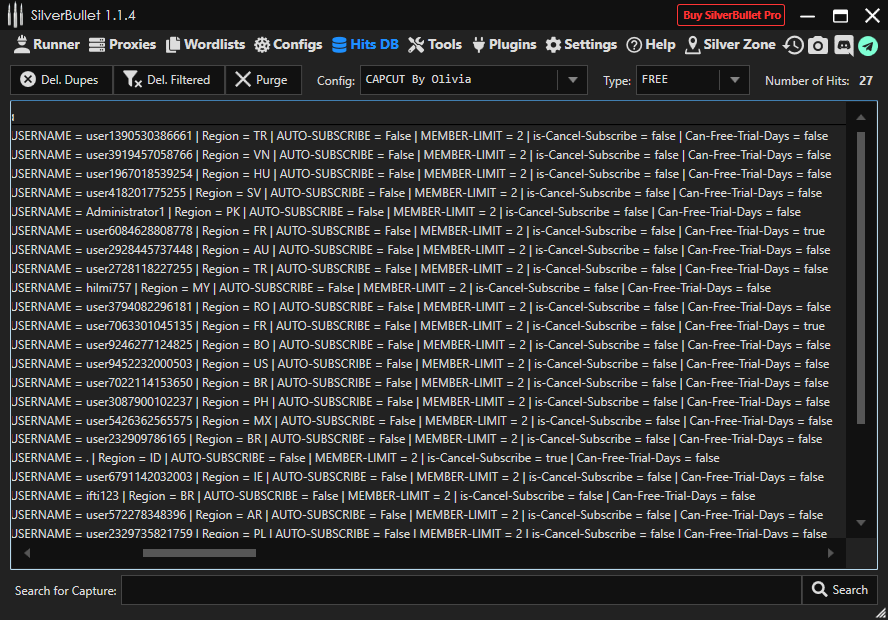Open the Discord icon link
Image resolution: width=888 pixels, height=620 pixels.
point(843,45)
